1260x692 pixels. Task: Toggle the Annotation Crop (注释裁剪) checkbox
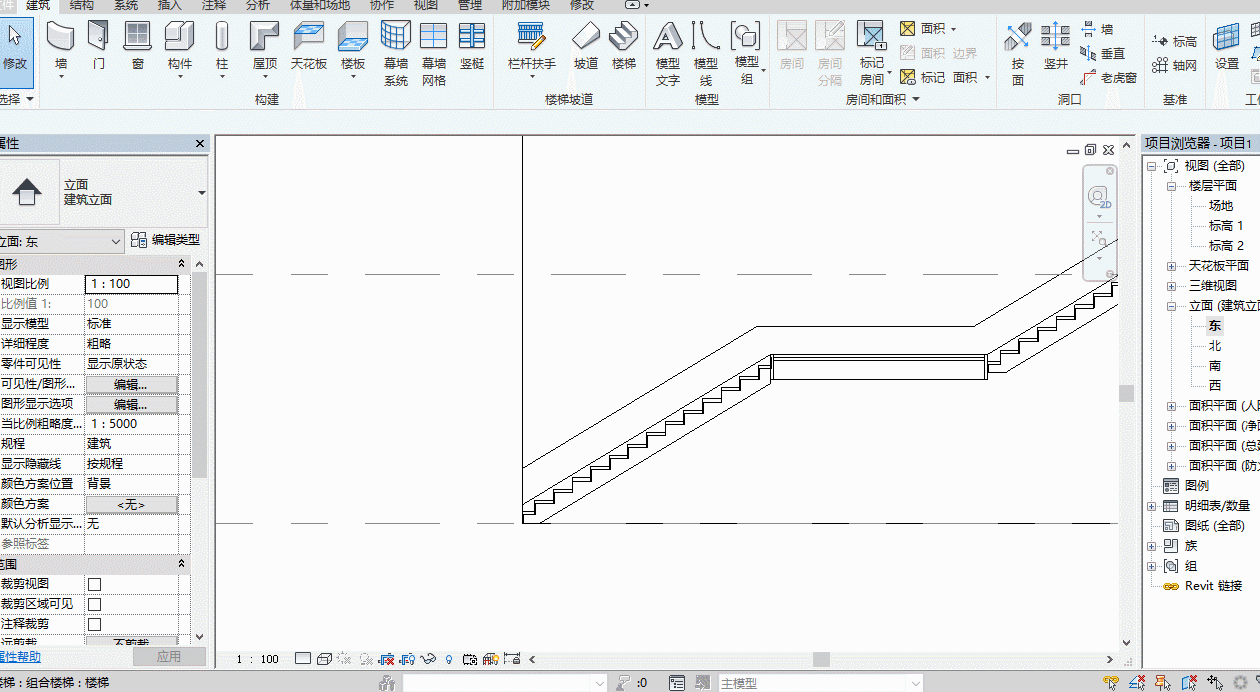click(x=94, y=624)
